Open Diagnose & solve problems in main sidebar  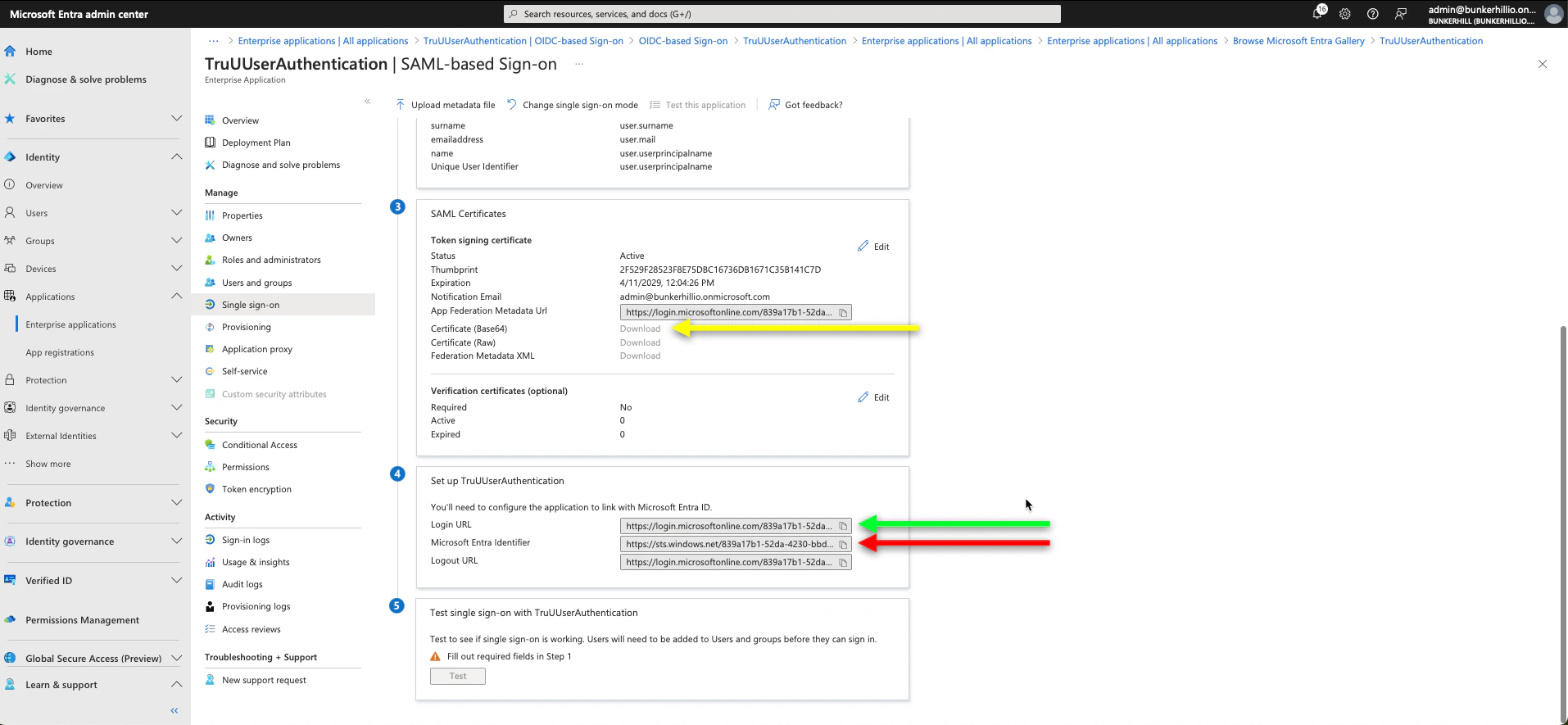coord(86,79)
